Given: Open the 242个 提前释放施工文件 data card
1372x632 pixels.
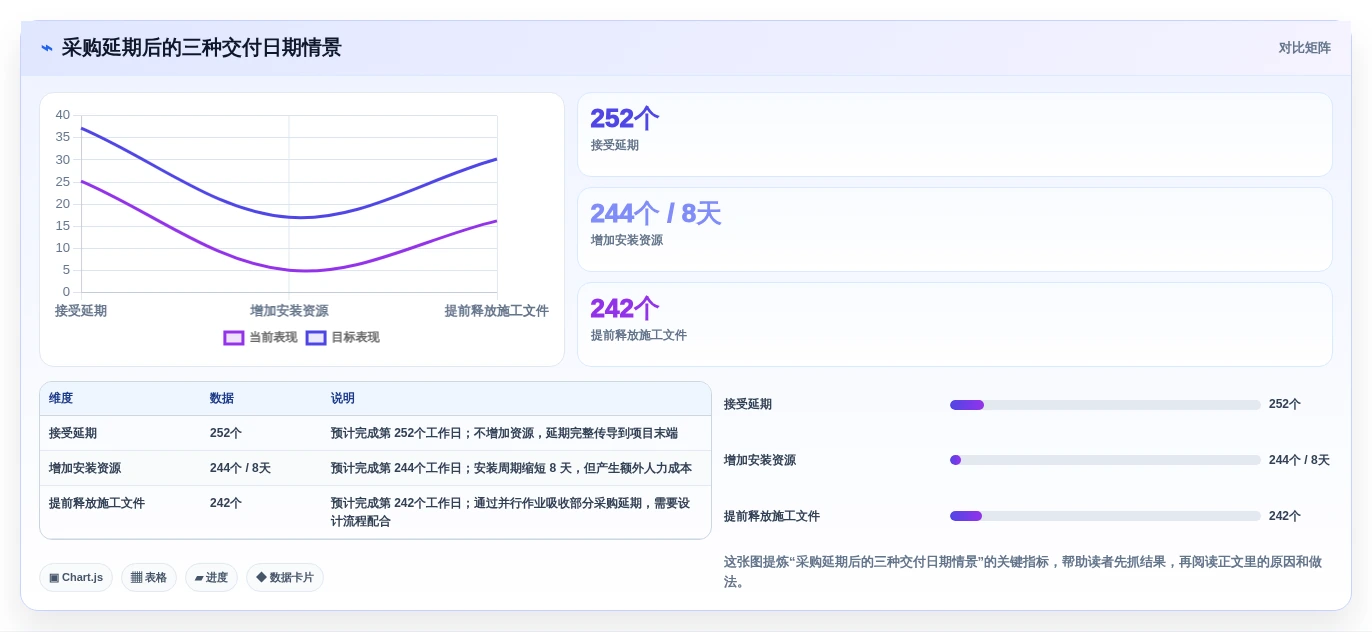Looking at the screenshot, I should (955, 325).
